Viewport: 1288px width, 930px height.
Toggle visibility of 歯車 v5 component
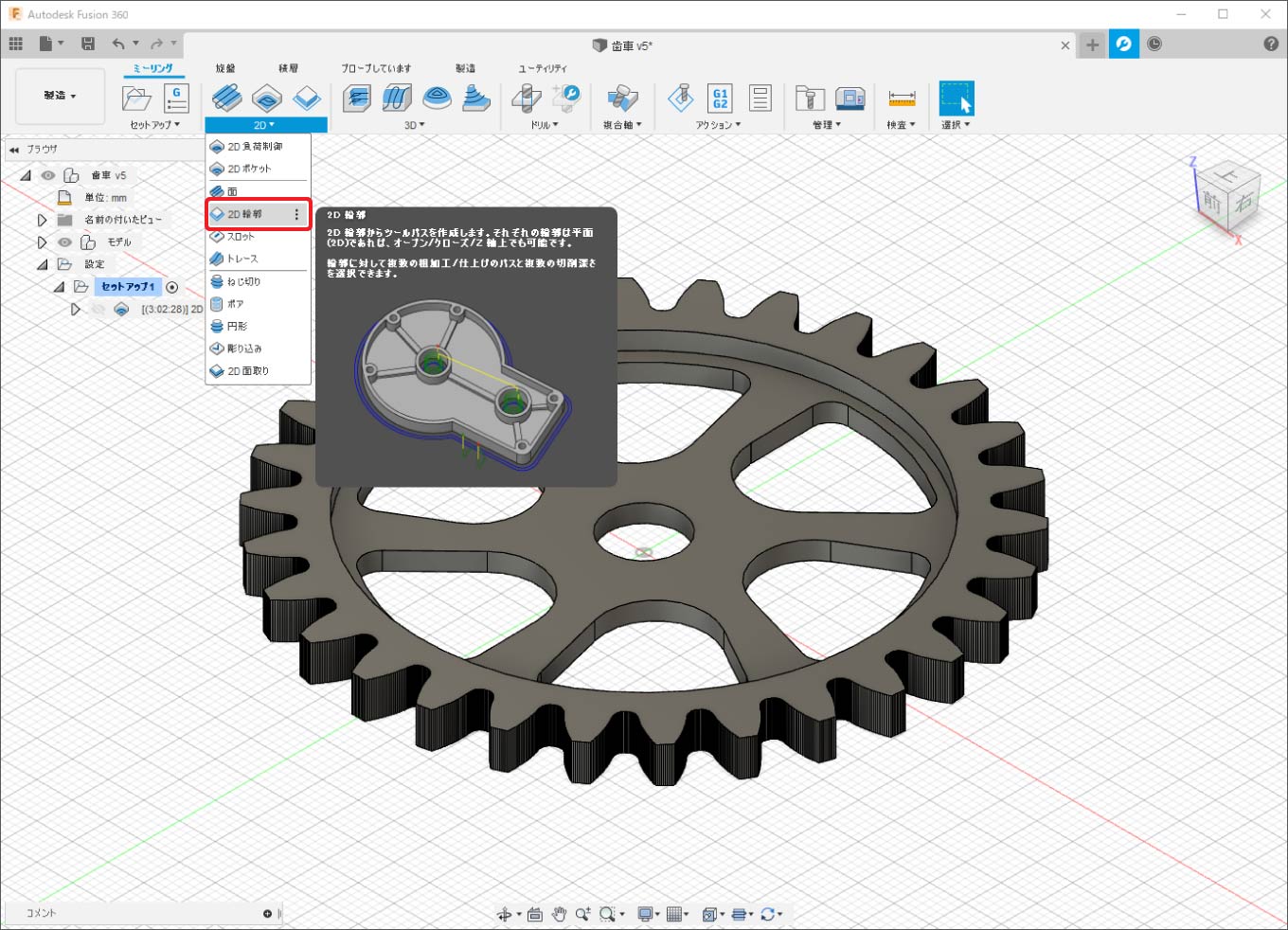pyautogui.click(x=48, y=175)
